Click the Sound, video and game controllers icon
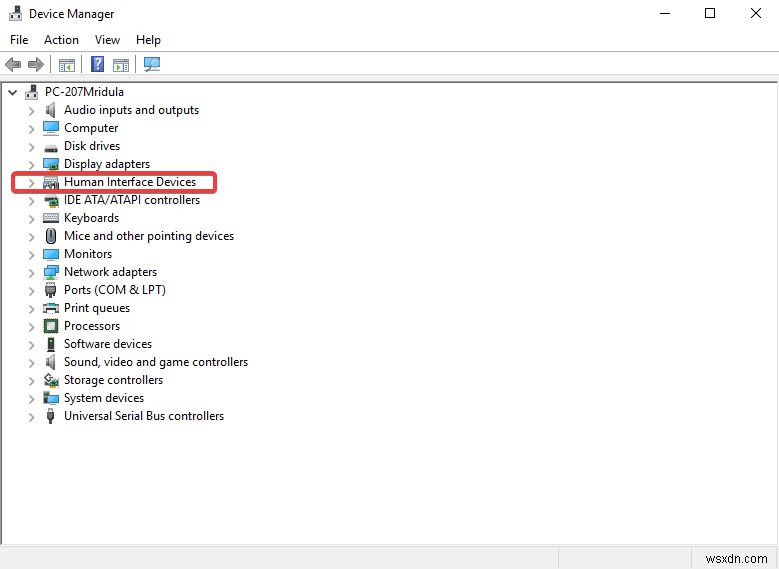This screenshot has height=569, width=779. click(51, 362)
